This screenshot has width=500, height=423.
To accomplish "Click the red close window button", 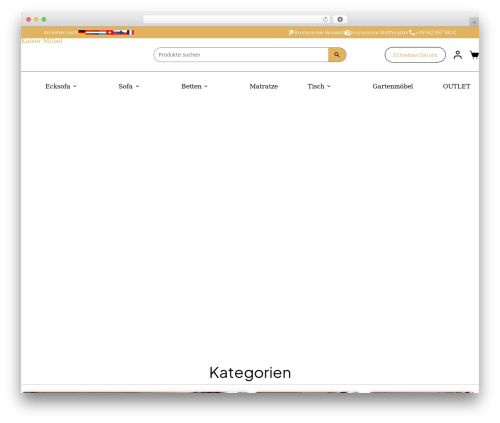I will tap(29, 19).
